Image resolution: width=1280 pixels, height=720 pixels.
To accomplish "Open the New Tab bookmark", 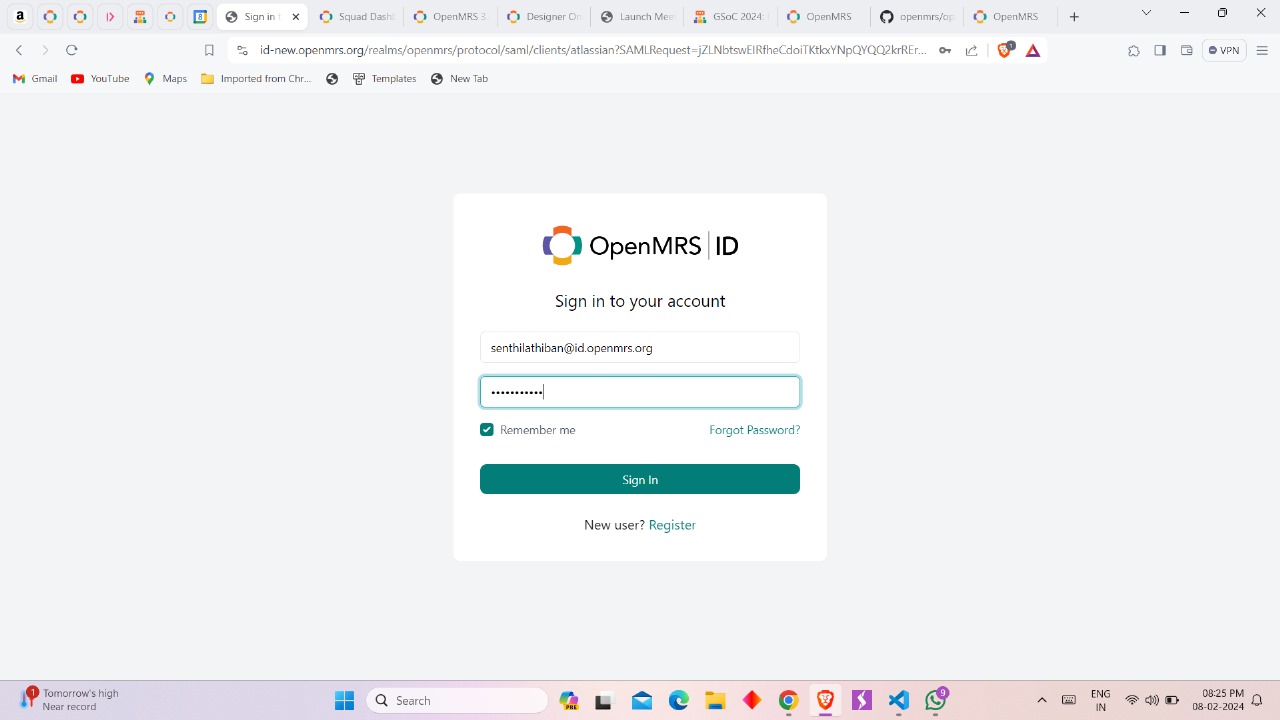I will (x=460, y=79).
